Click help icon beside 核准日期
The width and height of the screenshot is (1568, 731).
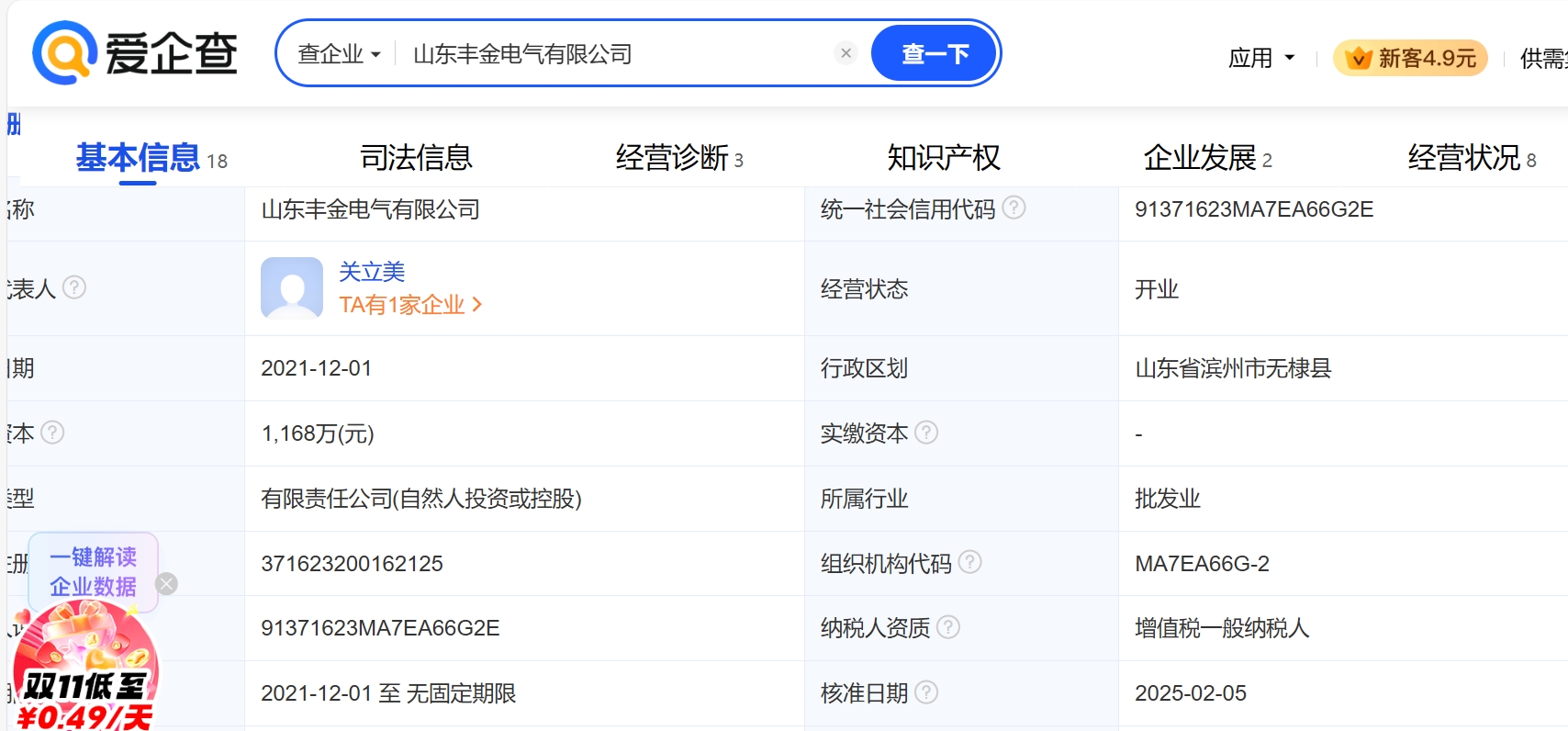coord(926,692)
